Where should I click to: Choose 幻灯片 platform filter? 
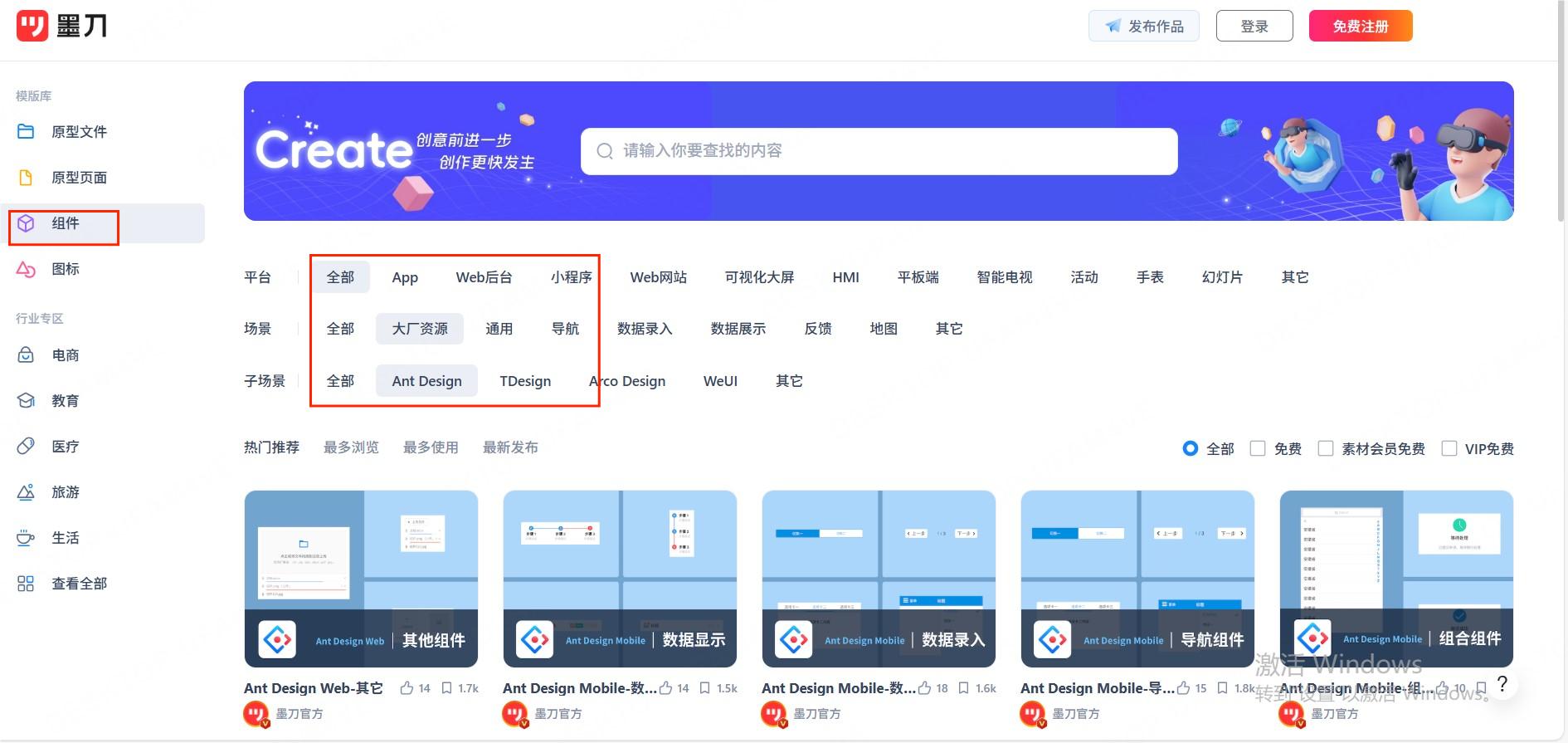[x=1222, y=277]
